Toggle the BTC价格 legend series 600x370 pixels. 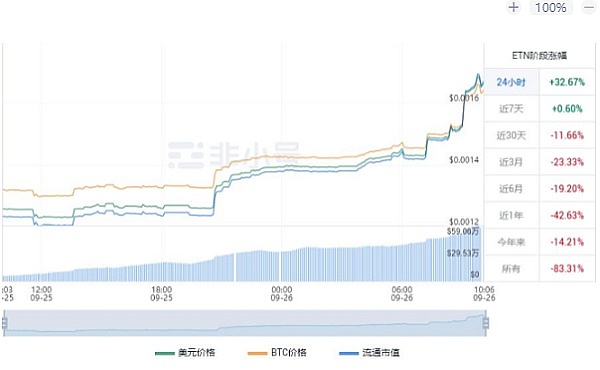point(277,352)
